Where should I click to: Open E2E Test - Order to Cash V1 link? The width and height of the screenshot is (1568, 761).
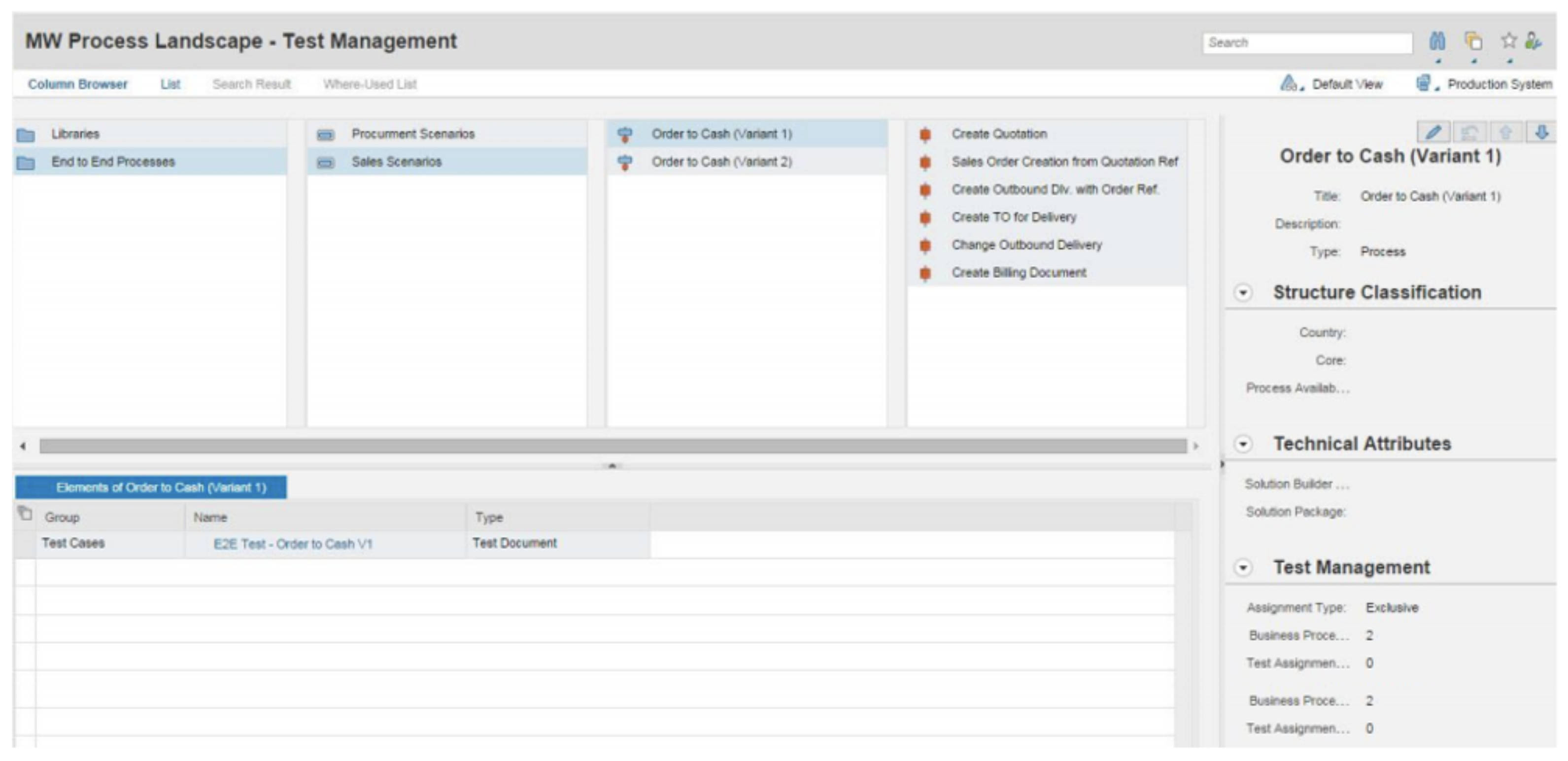click(x=292, y=544)
